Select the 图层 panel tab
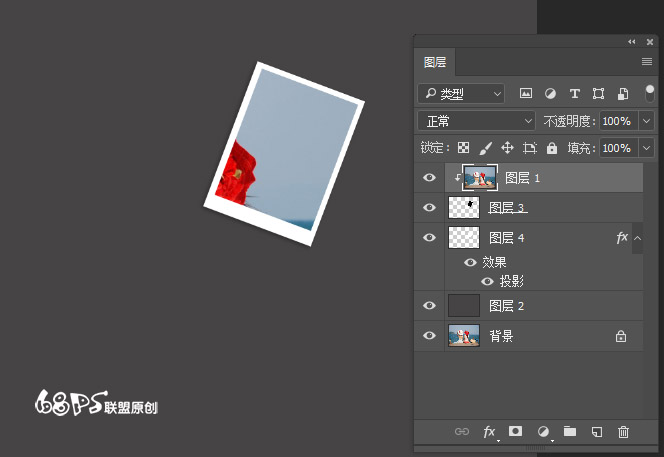The height and width of the screenshot is (457, 664). coord(435,62)
